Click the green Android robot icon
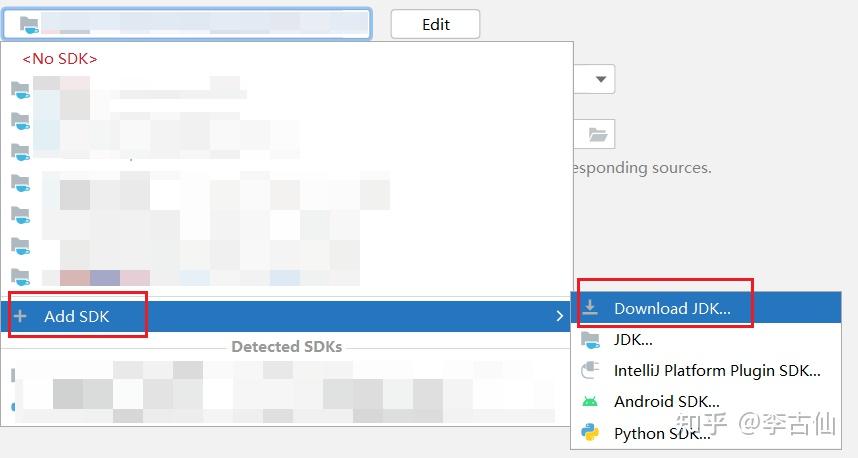 (x=591, y=402)
